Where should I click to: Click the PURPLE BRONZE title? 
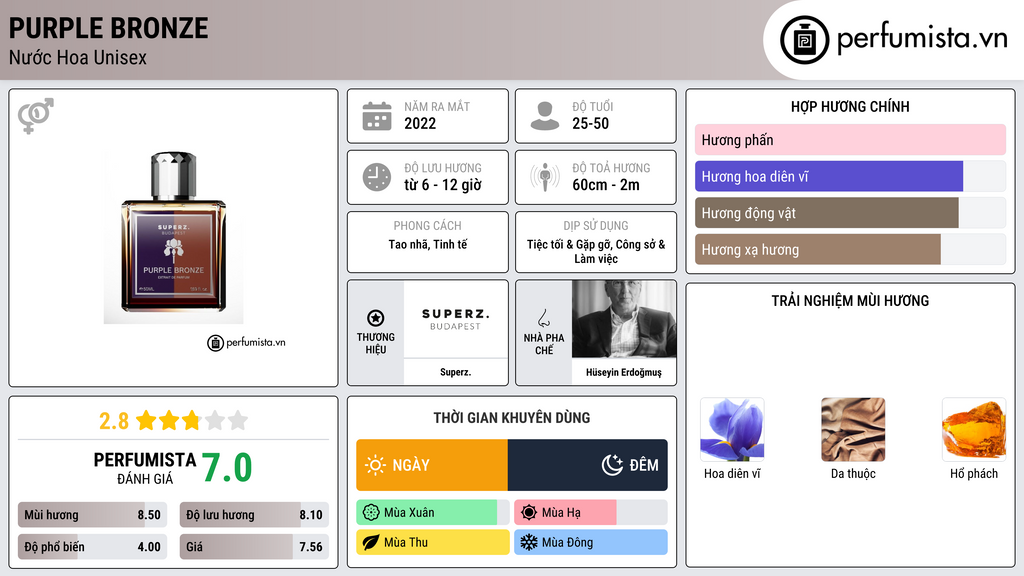tap(108, 28)
